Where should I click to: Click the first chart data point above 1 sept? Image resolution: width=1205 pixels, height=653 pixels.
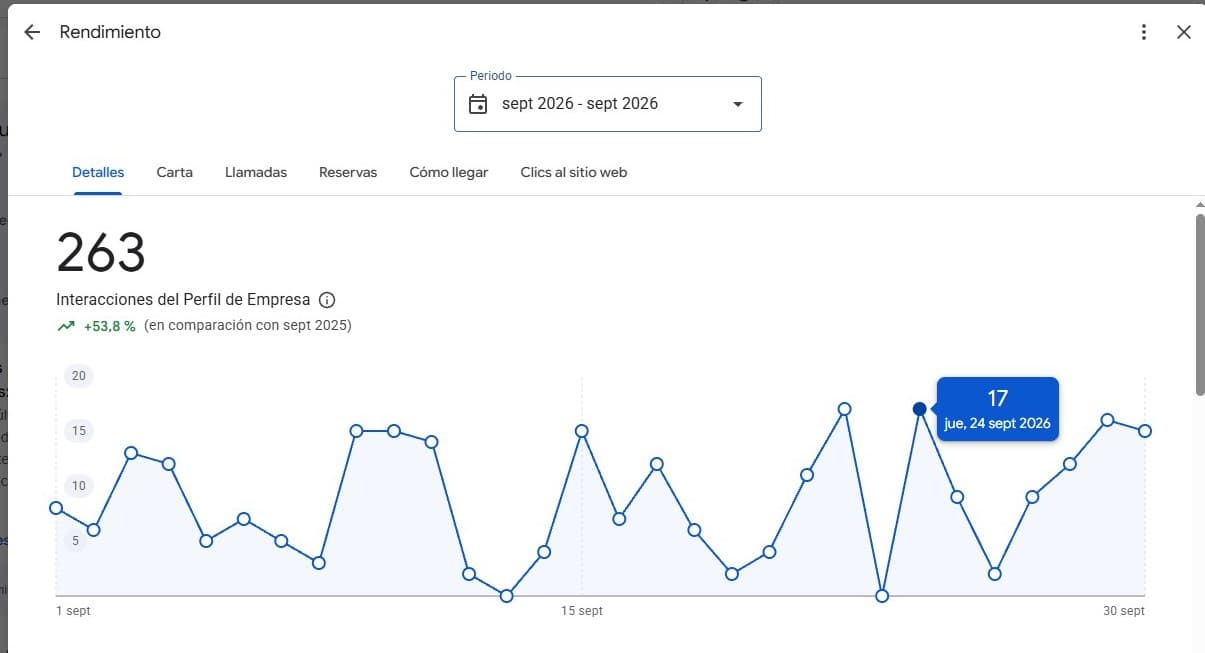tap(56, 508)
